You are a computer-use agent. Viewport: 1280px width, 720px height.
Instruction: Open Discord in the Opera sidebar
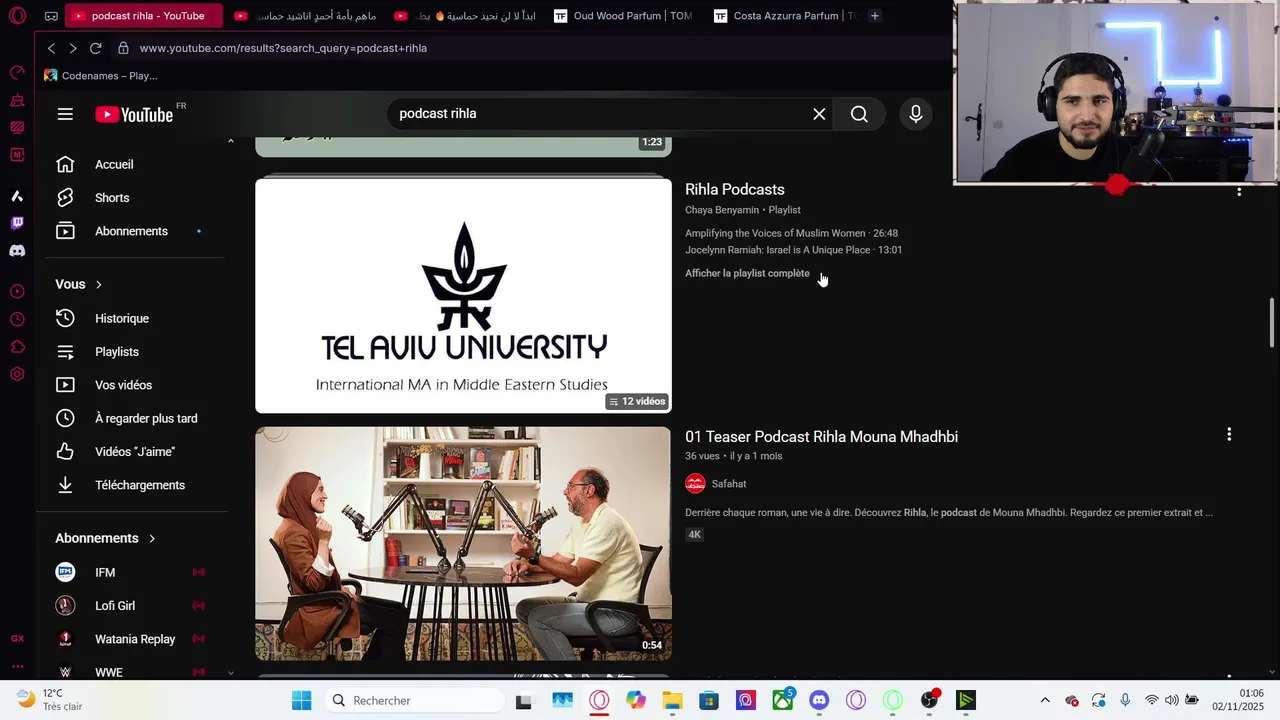tap(17, 251)
